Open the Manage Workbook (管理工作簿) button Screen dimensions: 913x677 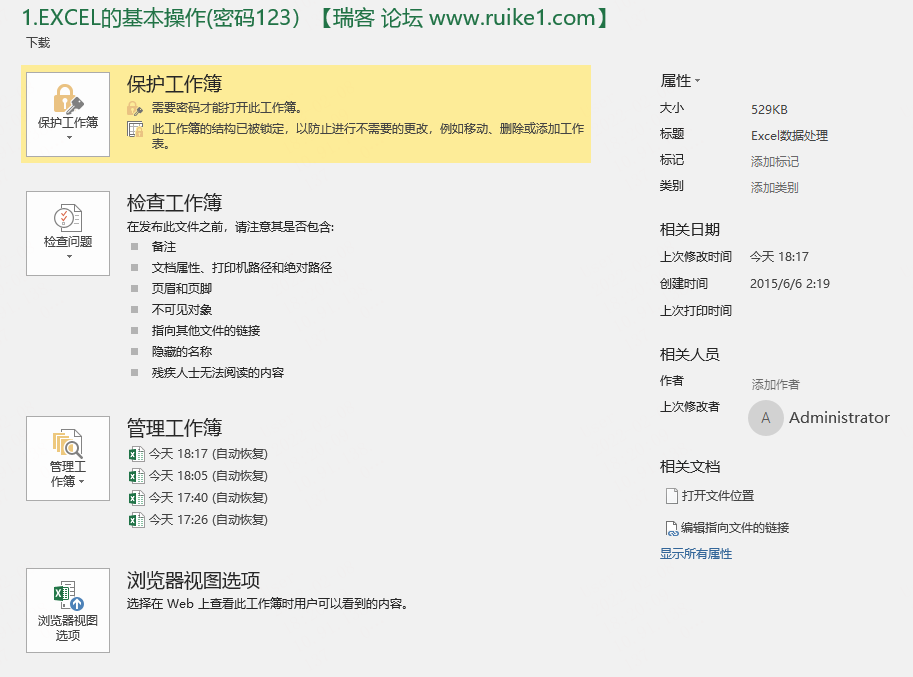pyautogui.click(x=68, y=458)
